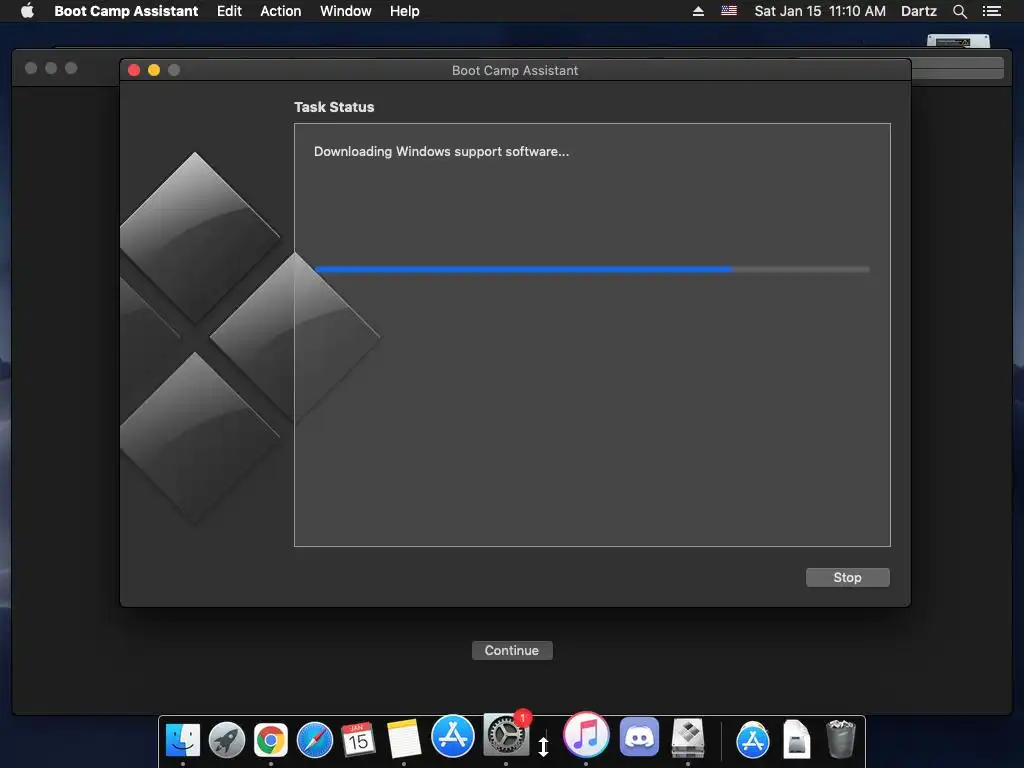Open the Window menu
The image size is (1024, 768).
point(345,11)
